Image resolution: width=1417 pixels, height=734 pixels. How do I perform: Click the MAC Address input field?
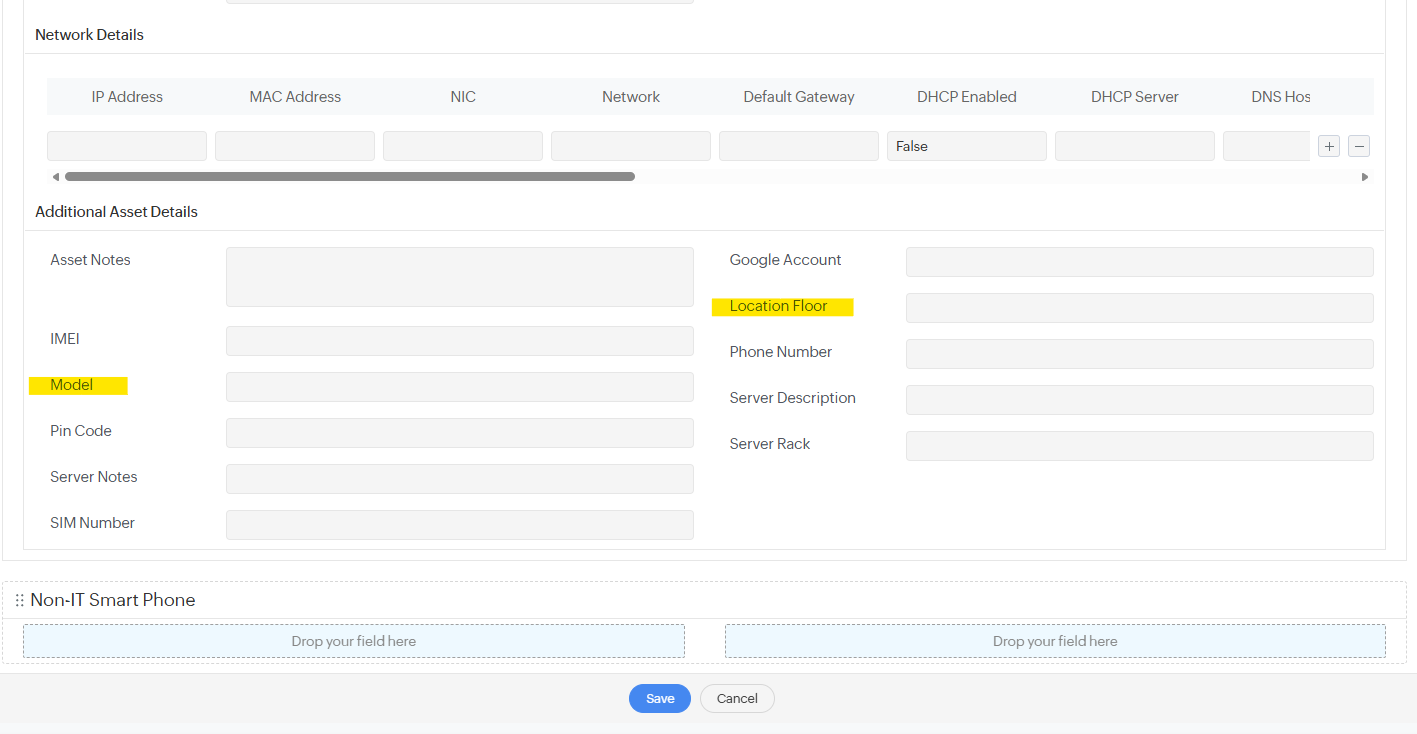click(295, 146)
